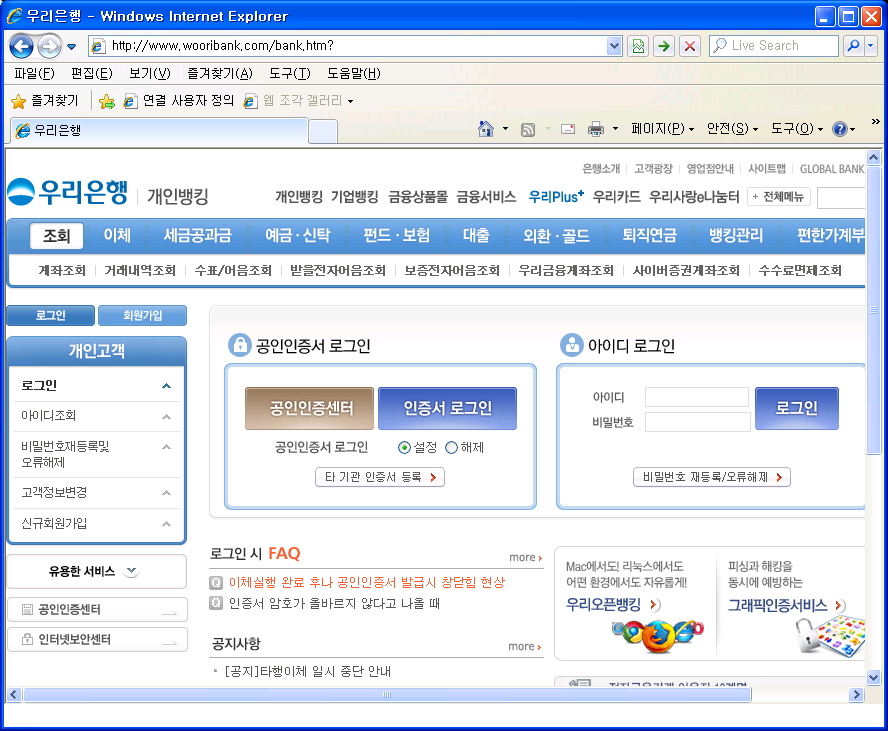
Task: Click the Print printer icon
Action: [x=596, y=129]
